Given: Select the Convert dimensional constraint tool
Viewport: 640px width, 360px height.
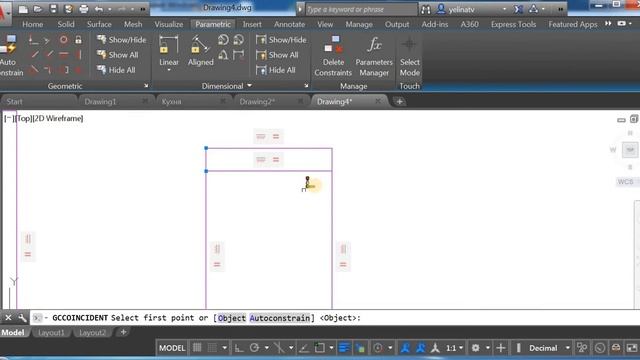Looking at the screenshot, I should [x=238, y=55].
